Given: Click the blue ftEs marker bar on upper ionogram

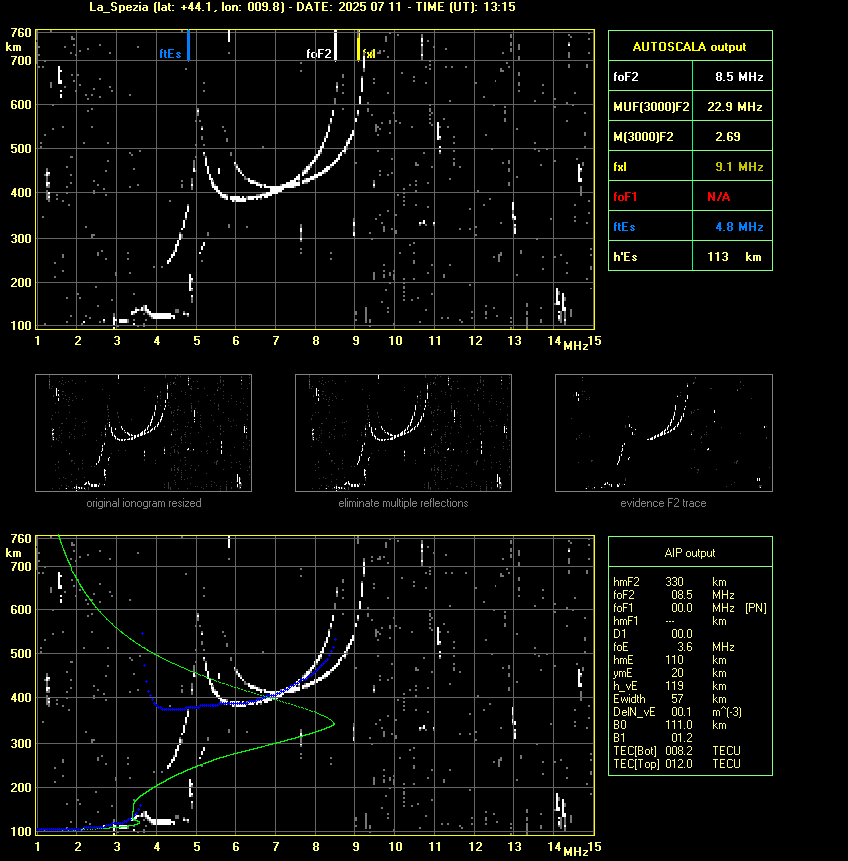Looking at the screenshot, I should tap(188, 45).
